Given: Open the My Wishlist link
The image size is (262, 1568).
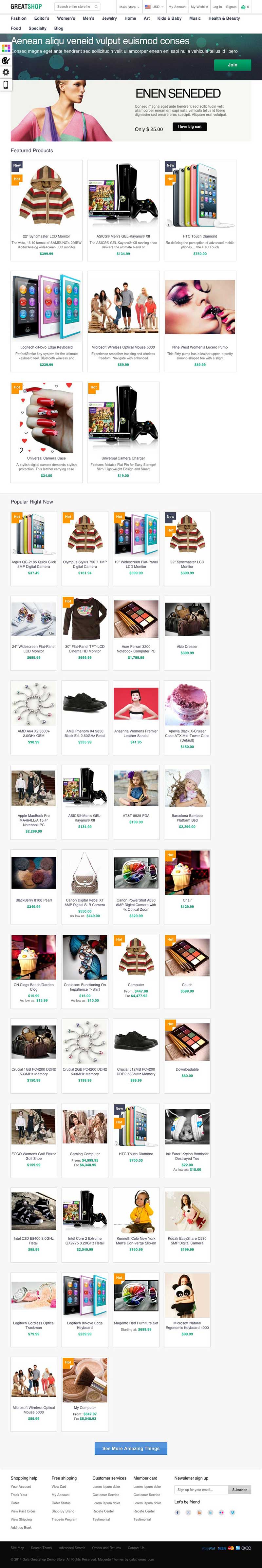Looking at the screenshot, I should (199, 7).
